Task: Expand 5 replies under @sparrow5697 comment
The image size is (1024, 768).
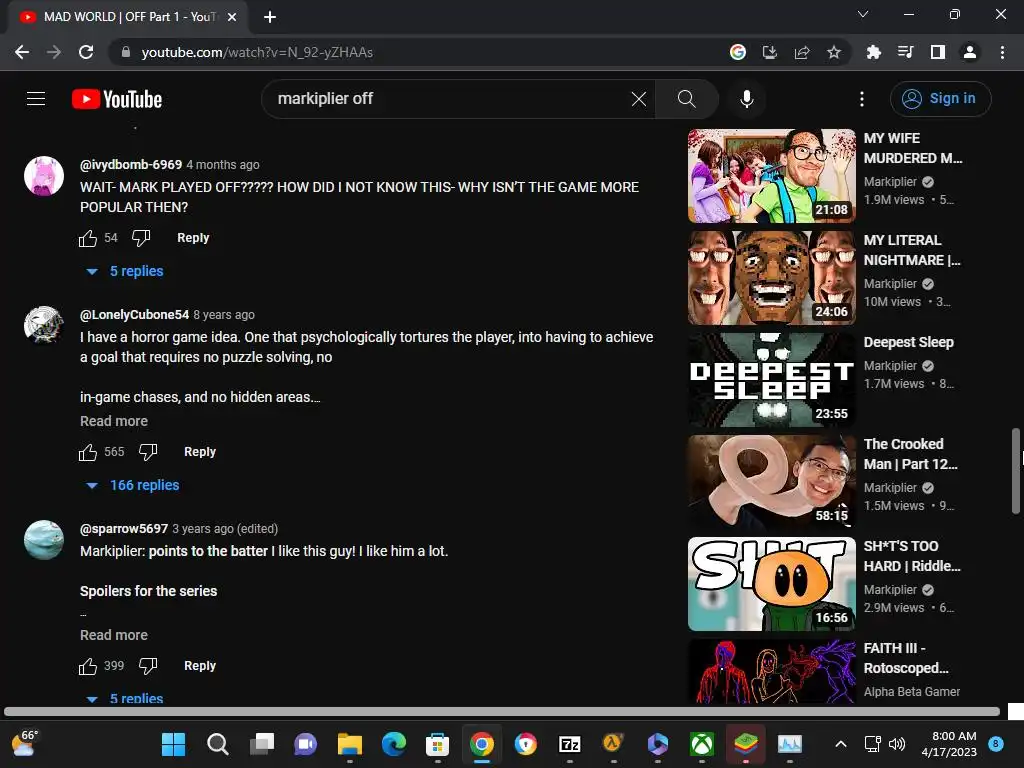Action: click(x=125, y=697)
